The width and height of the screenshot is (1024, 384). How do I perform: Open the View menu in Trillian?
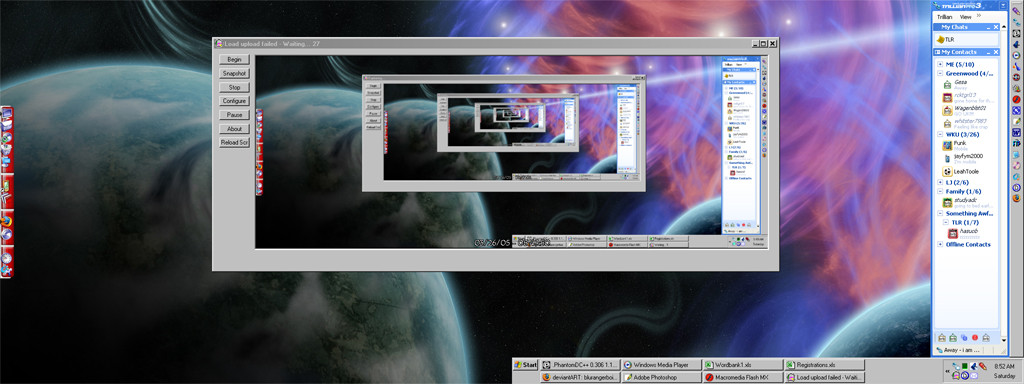[x=965, y=16]
